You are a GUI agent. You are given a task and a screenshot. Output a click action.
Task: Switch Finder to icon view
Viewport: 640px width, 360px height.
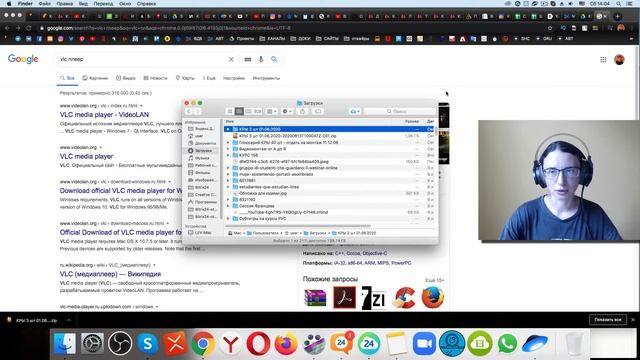tap(230, 111)
